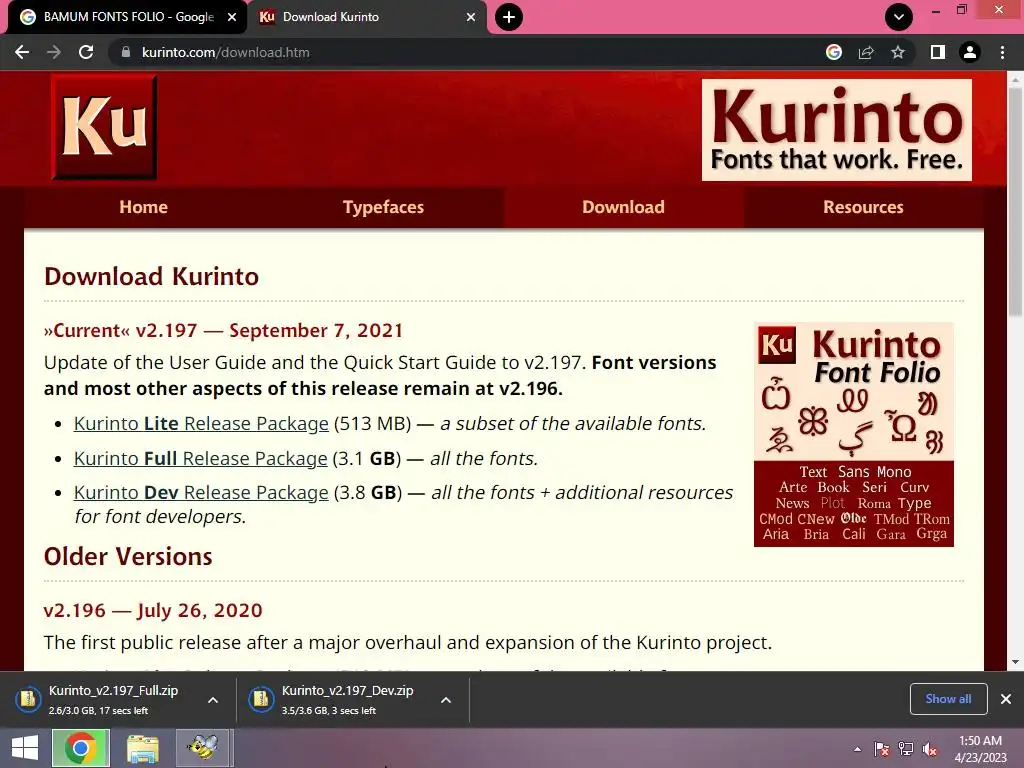Click the lock icon beside kurinto.com
This screenshot has height=768, width=1024.
(x=126, y=52)
